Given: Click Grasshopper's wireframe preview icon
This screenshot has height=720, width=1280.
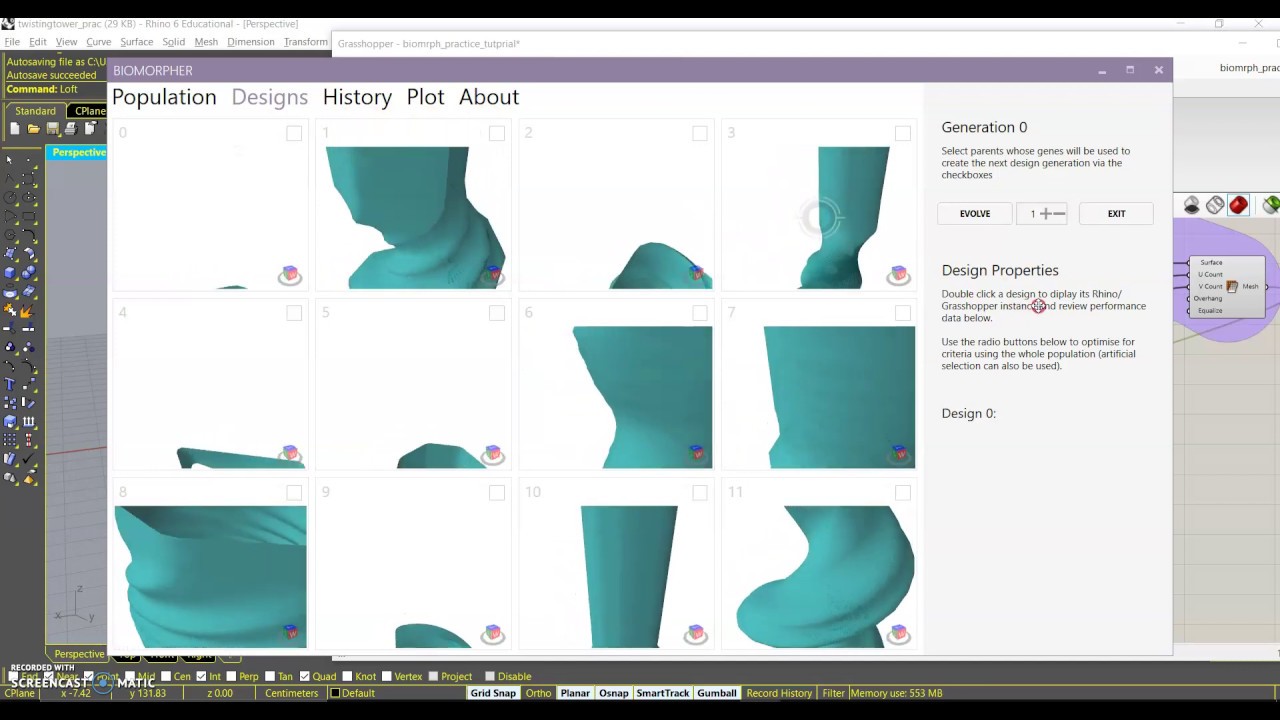Looking at the screenshot, I should click(1215, 205).
